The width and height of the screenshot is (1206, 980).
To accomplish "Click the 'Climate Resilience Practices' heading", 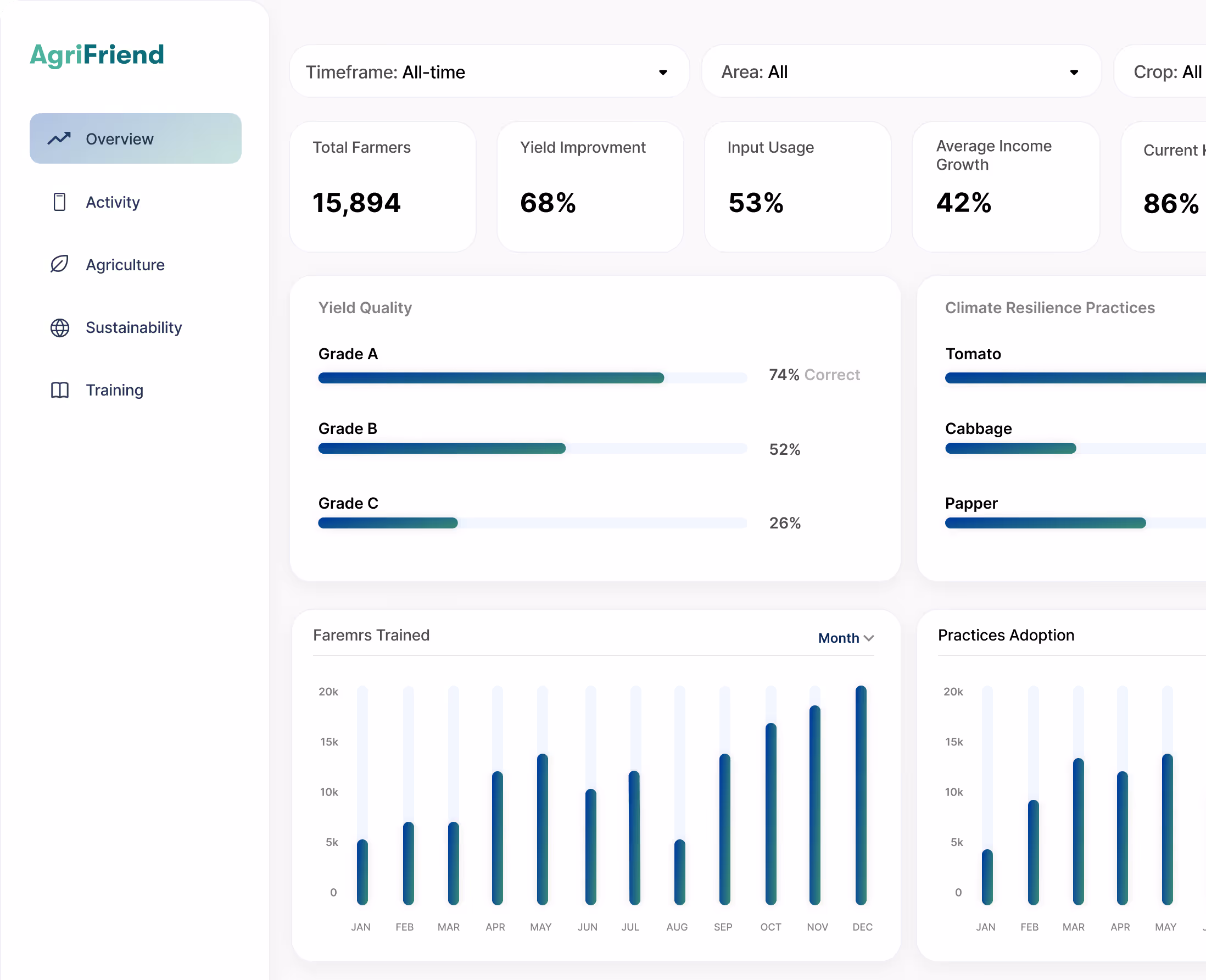I will click(1049, 308).
